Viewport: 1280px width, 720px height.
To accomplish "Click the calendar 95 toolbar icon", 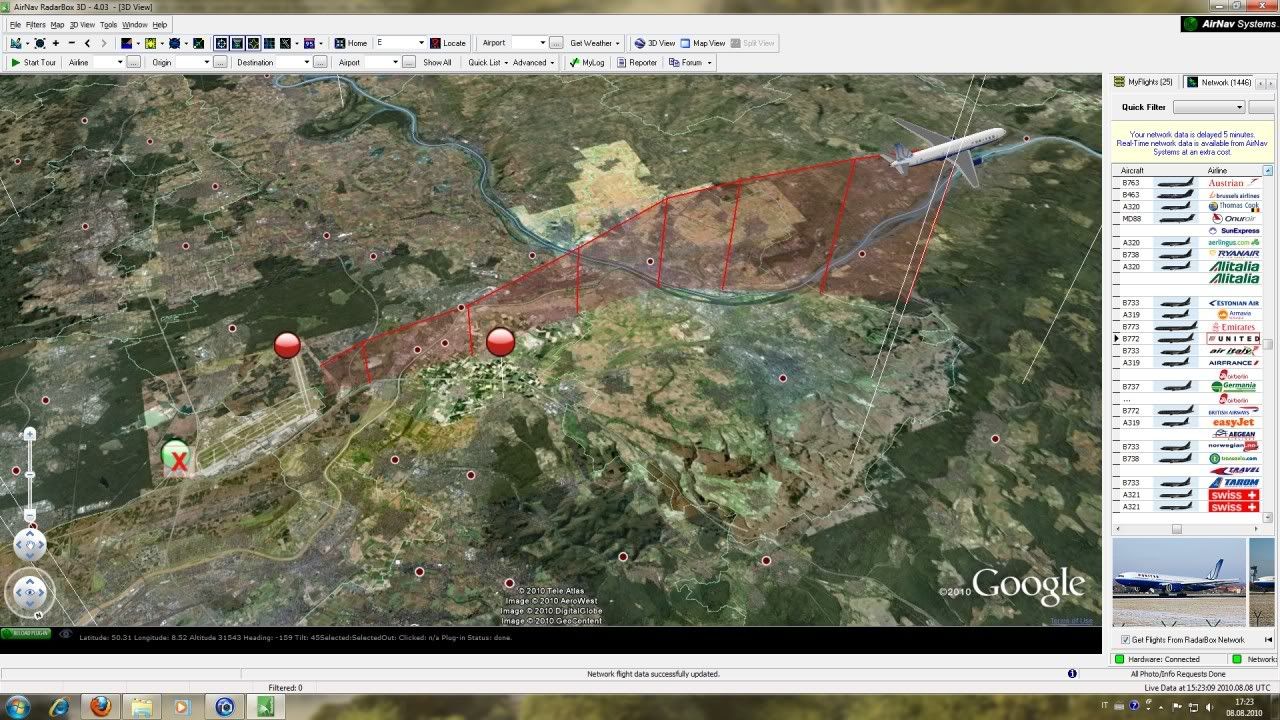I will coord(309,43).
